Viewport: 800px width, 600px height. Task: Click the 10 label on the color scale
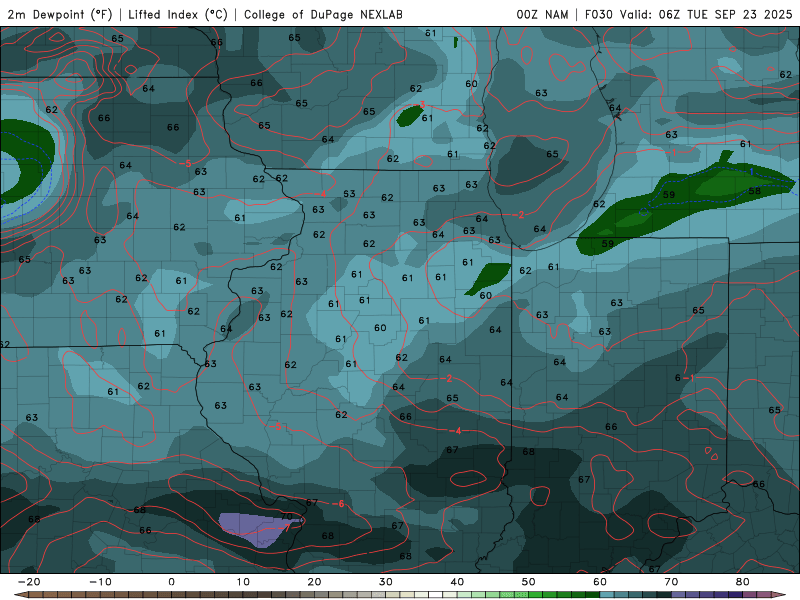[243, 582]
